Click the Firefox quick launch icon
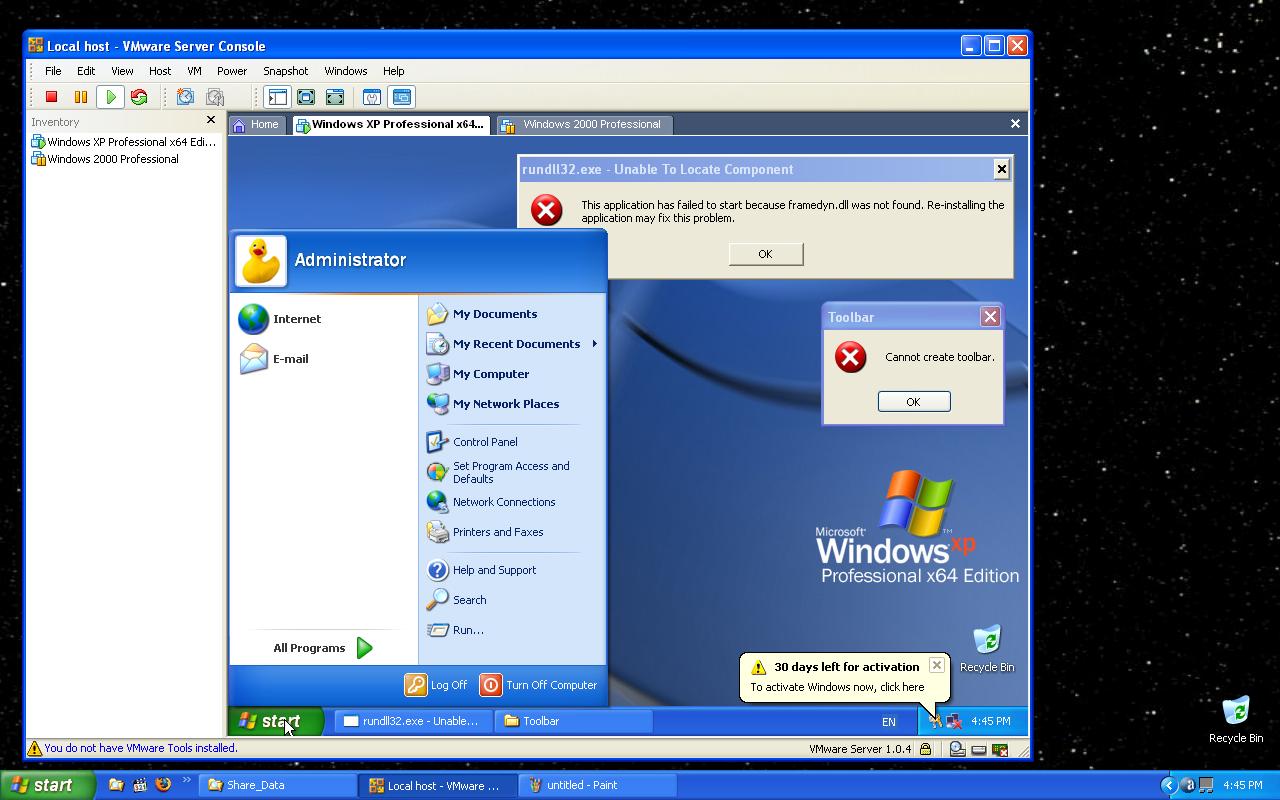This screenshot has width=1280, height=800. [x=163, y=785]
